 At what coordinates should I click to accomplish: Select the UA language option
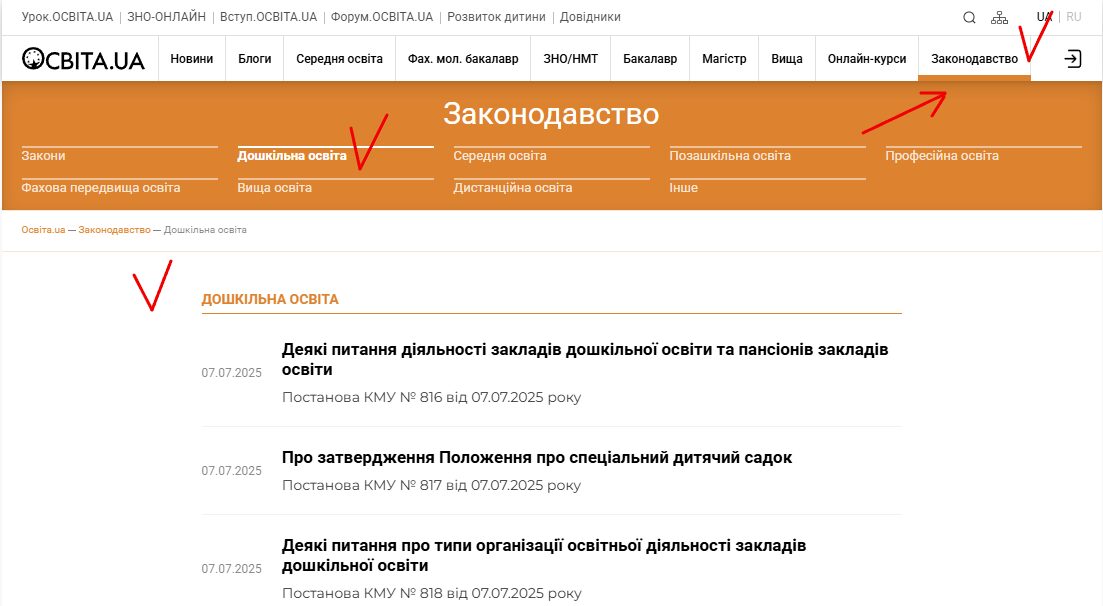pos(1044,17)
